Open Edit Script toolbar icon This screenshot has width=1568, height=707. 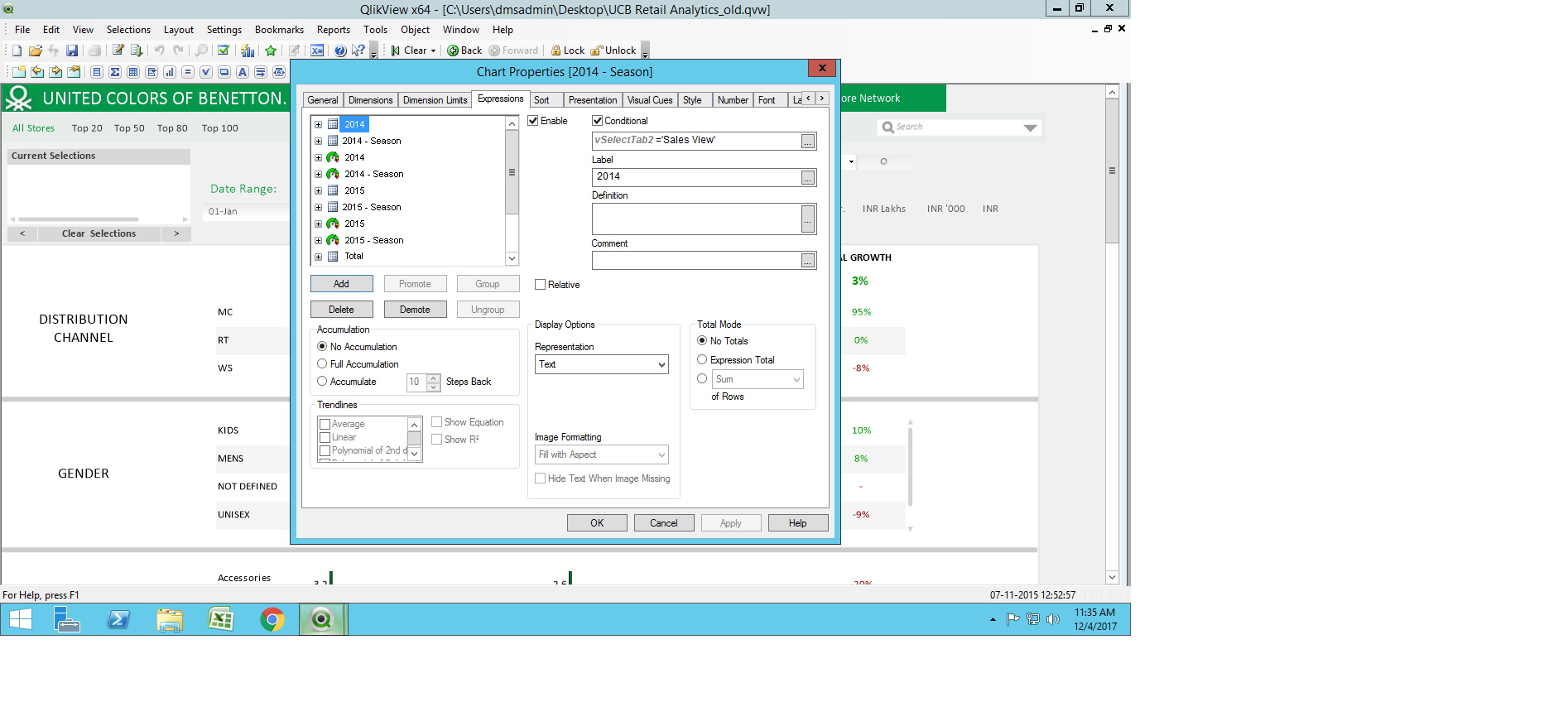(x=118, y=50)
